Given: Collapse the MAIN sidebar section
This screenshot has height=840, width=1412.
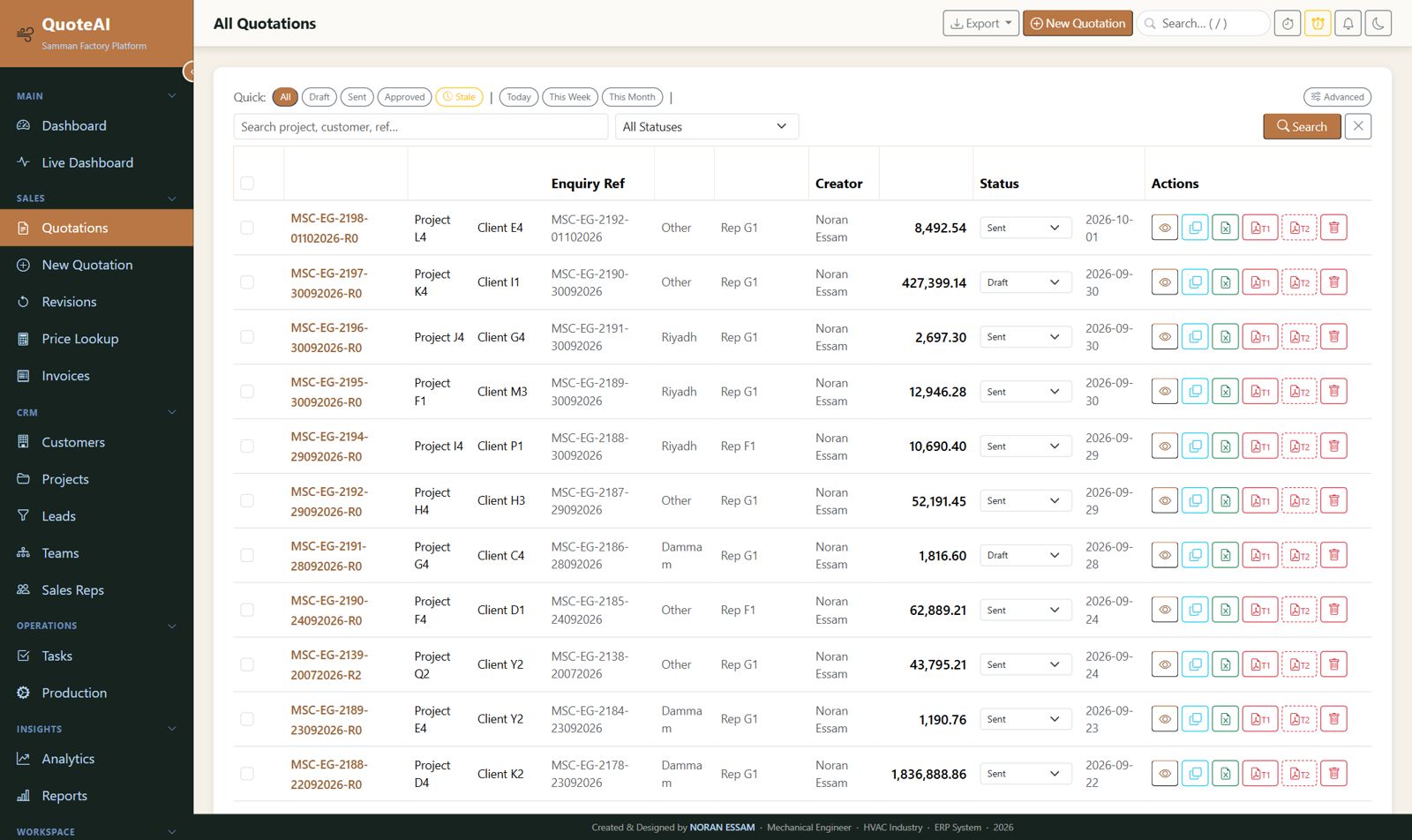Looking at the screenshot, I should 97,95.
